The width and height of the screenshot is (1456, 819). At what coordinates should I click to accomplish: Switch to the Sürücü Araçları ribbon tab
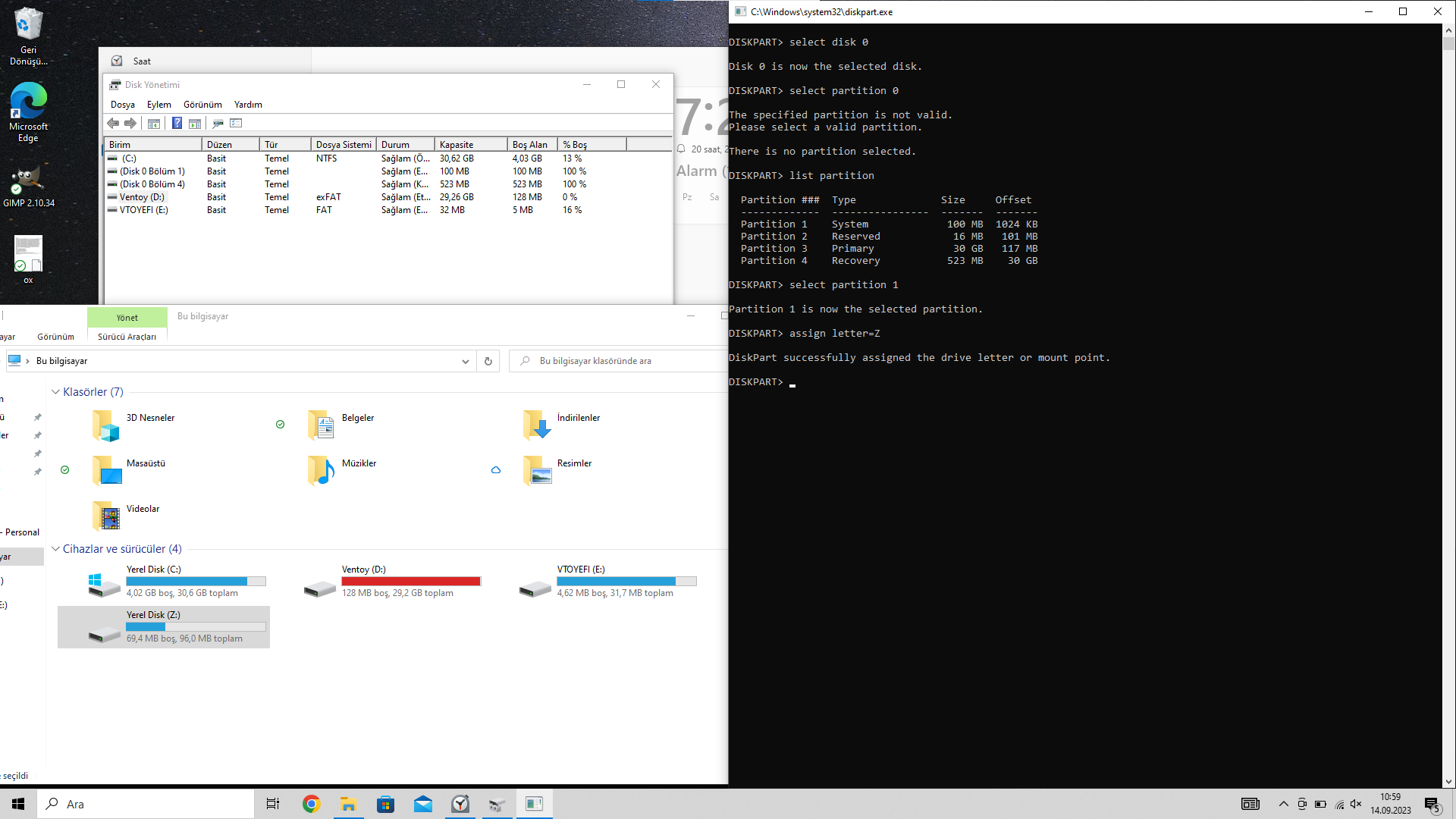127,337
